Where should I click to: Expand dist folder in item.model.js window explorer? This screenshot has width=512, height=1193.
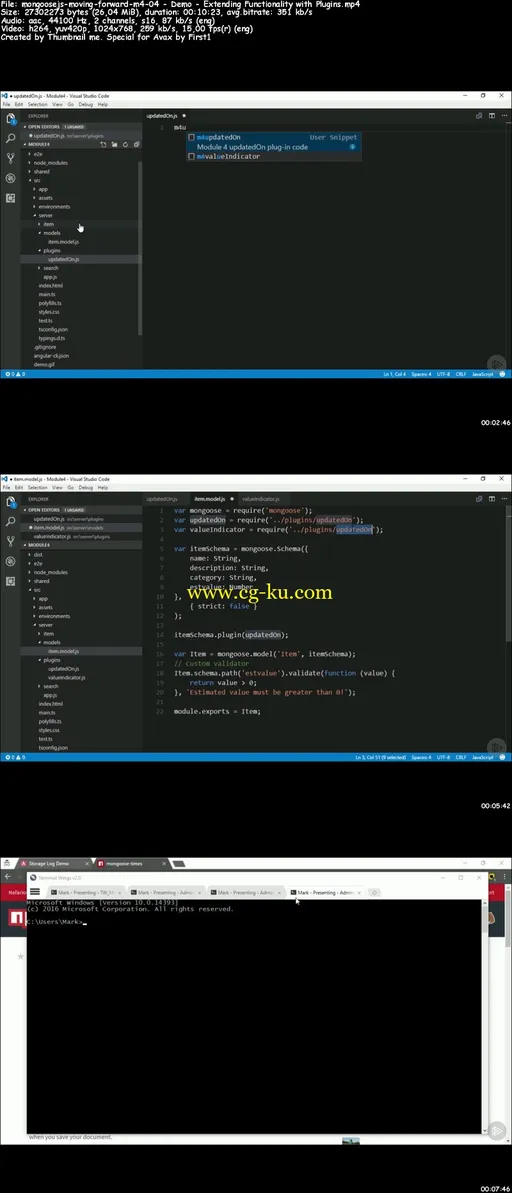tap(38, 555)
